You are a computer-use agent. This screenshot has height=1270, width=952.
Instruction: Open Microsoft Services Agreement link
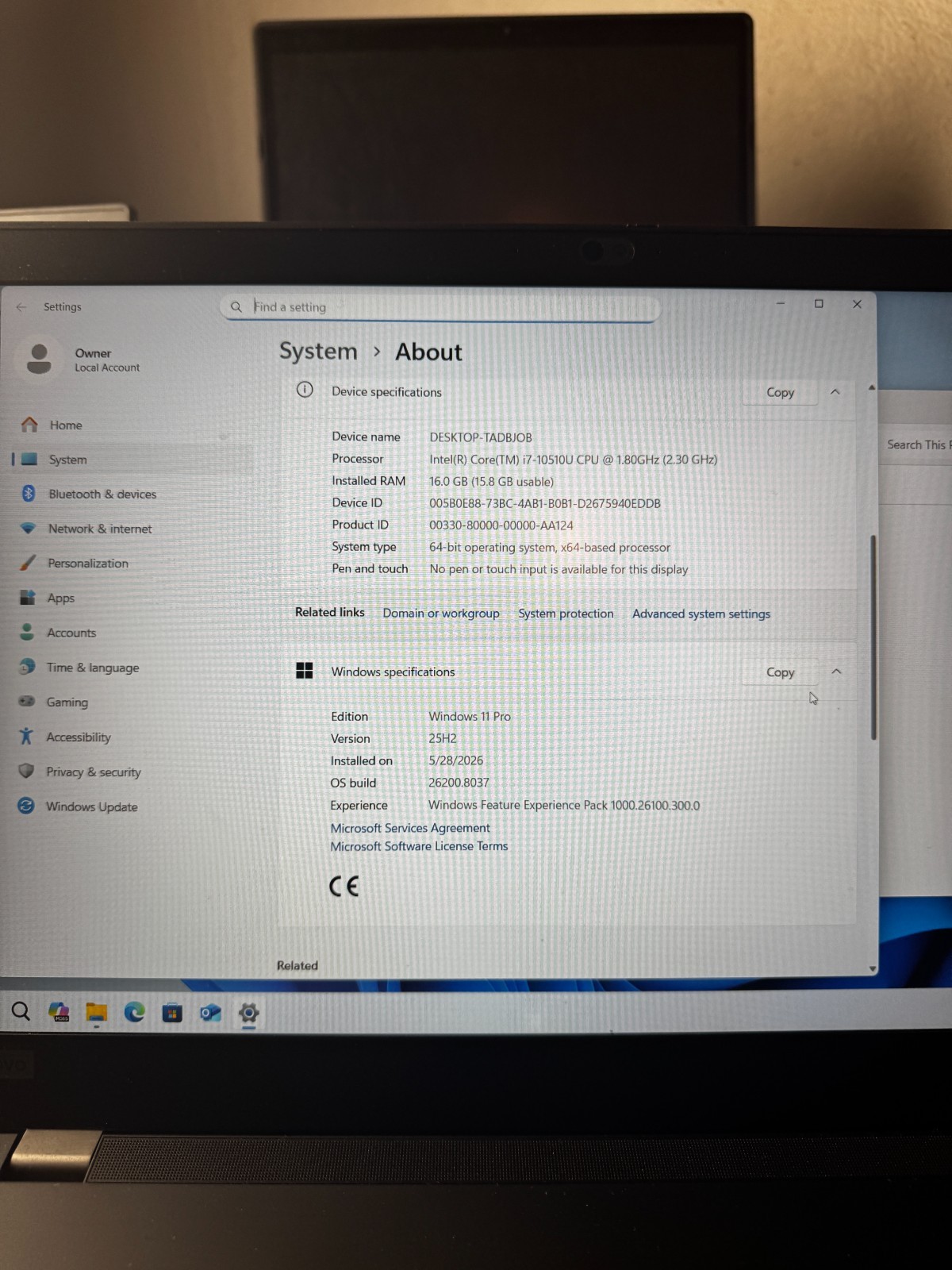(x=410, y=828)
